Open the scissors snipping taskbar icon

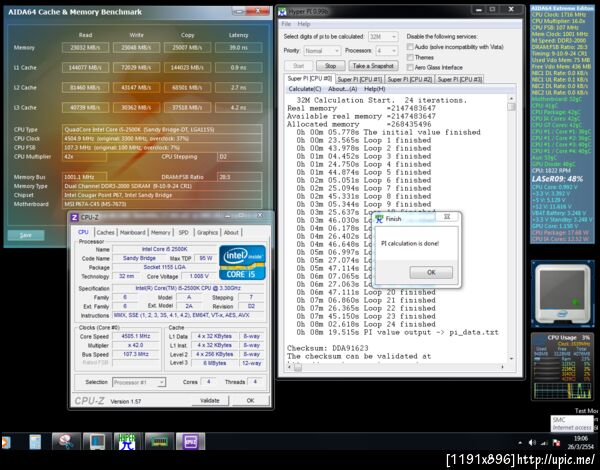tap(66, 442)
